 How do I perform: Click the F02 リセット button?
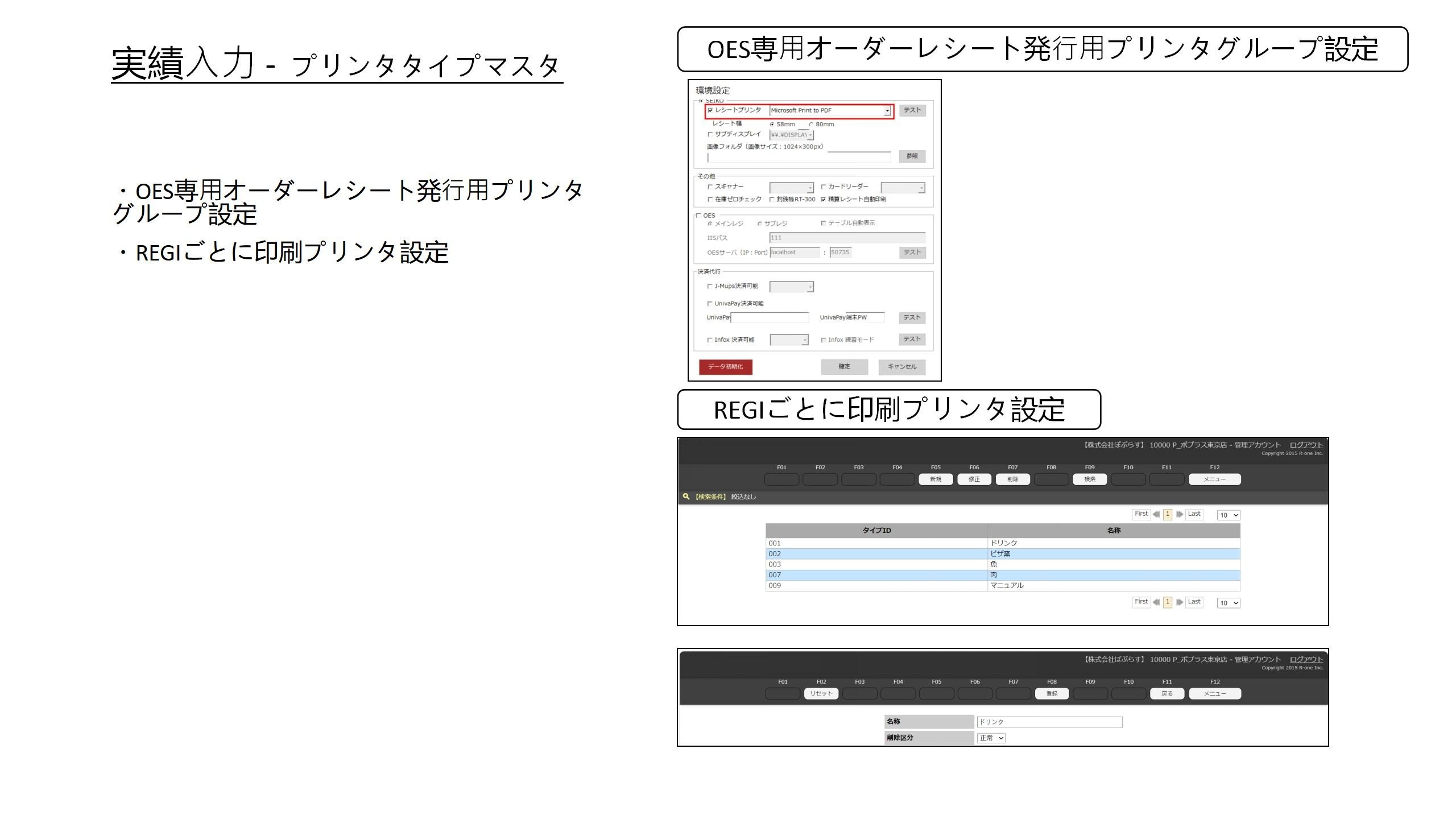point(821,694)
